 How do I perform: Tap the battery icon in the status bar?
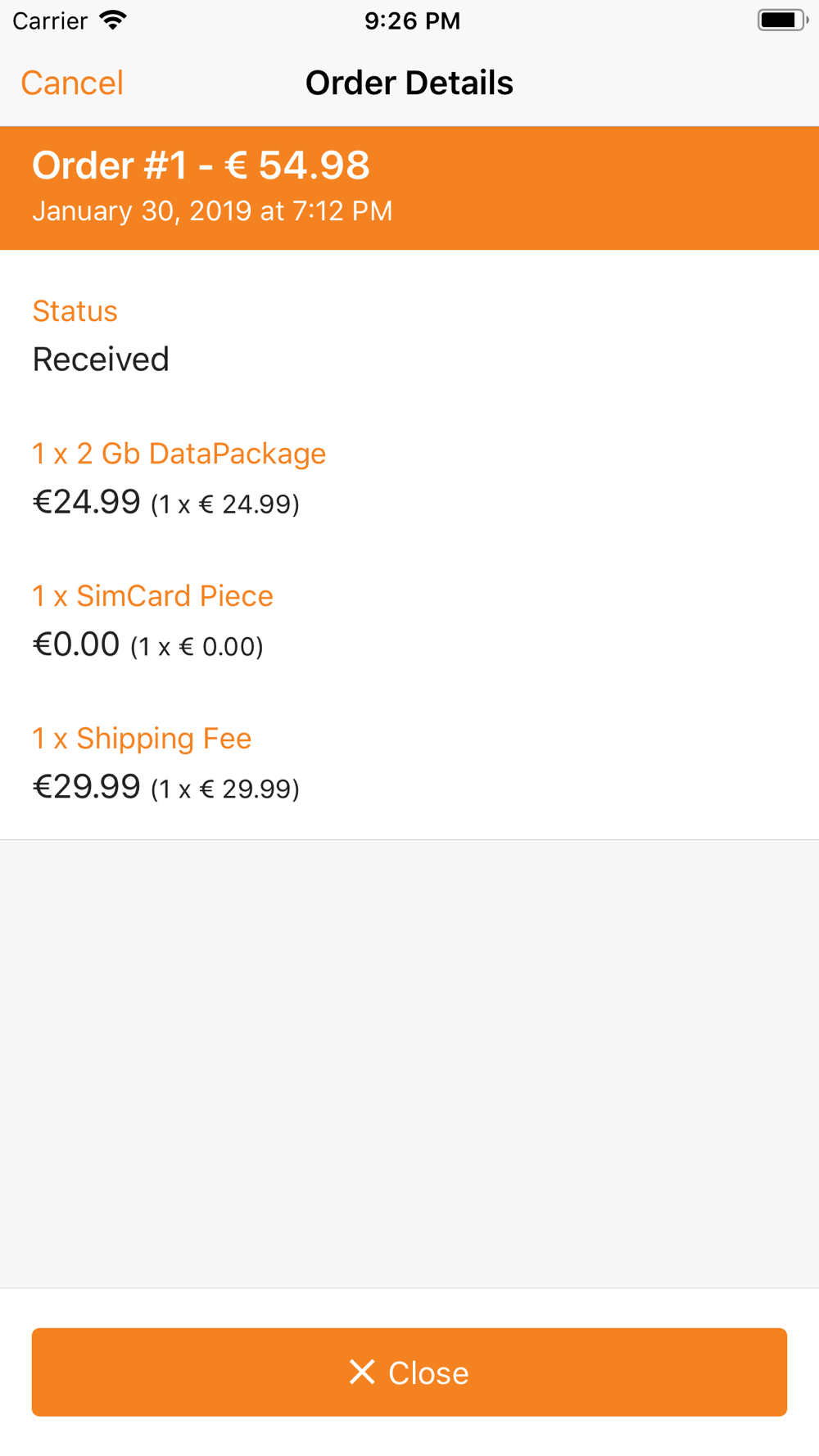click(x=782, y=20)
